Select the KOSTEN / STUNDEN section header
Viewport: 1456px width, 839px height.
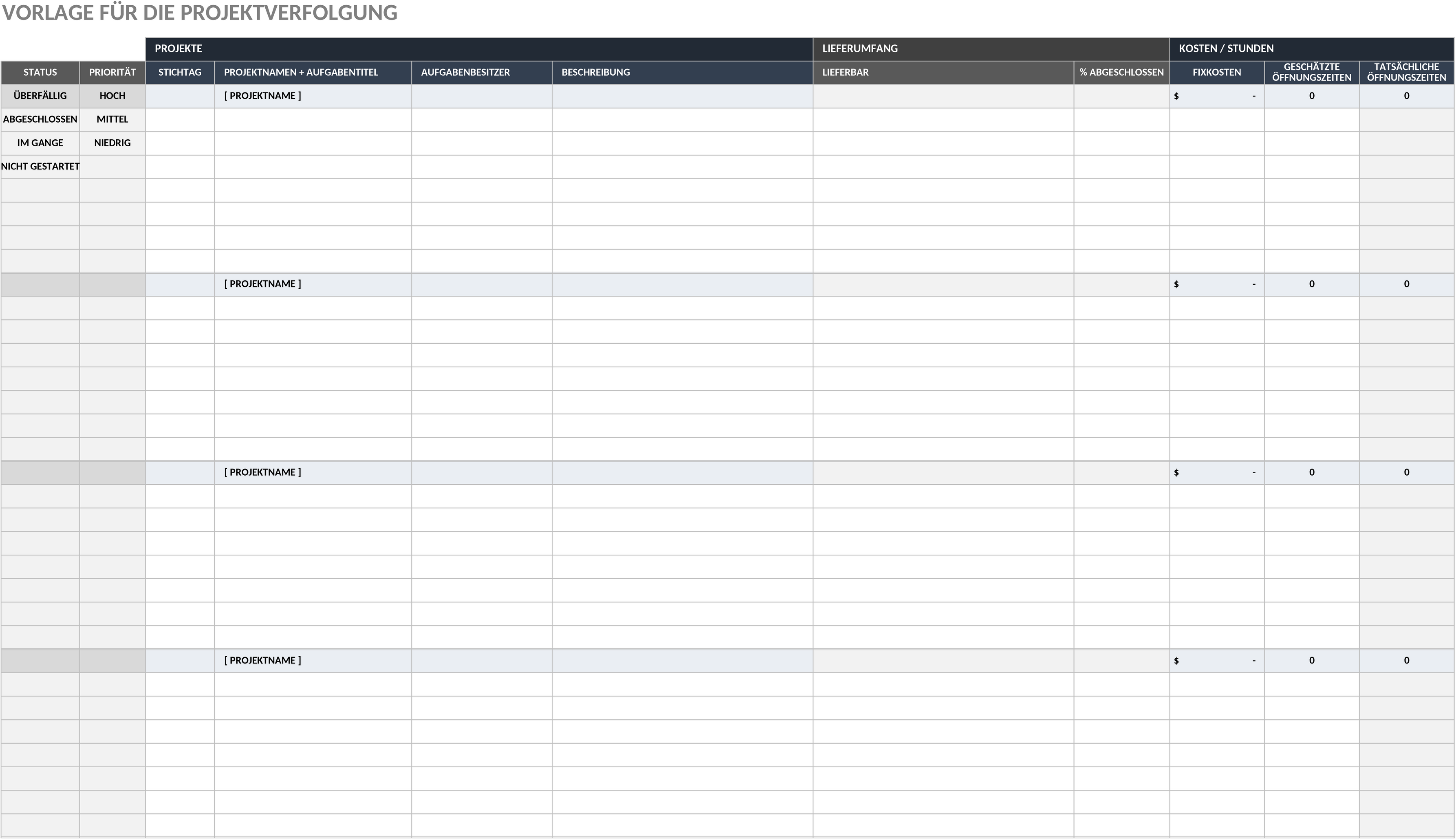(x=1311, y=49)
